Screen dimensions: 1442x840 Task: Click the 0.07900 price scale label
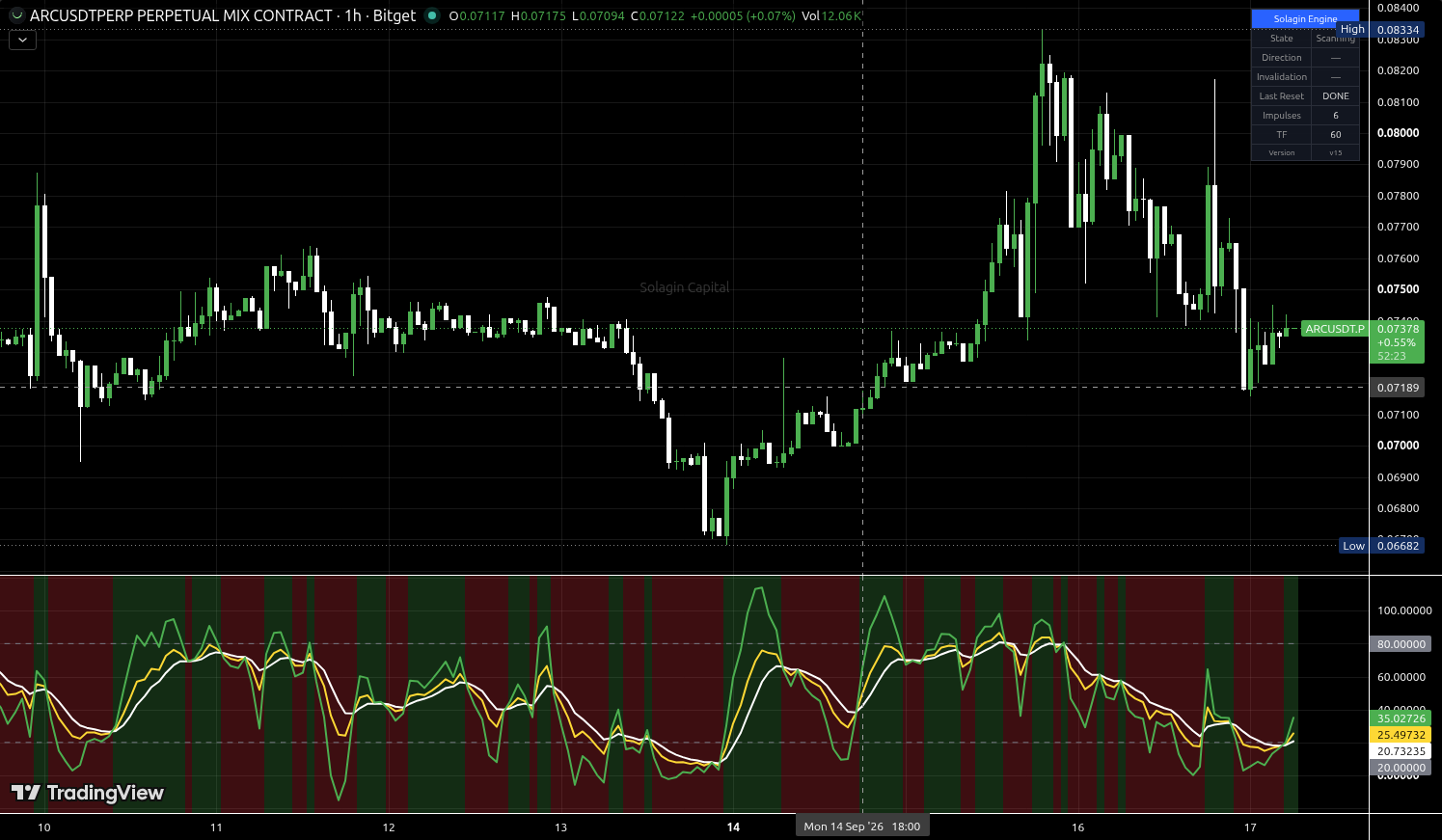[1398, 164]
